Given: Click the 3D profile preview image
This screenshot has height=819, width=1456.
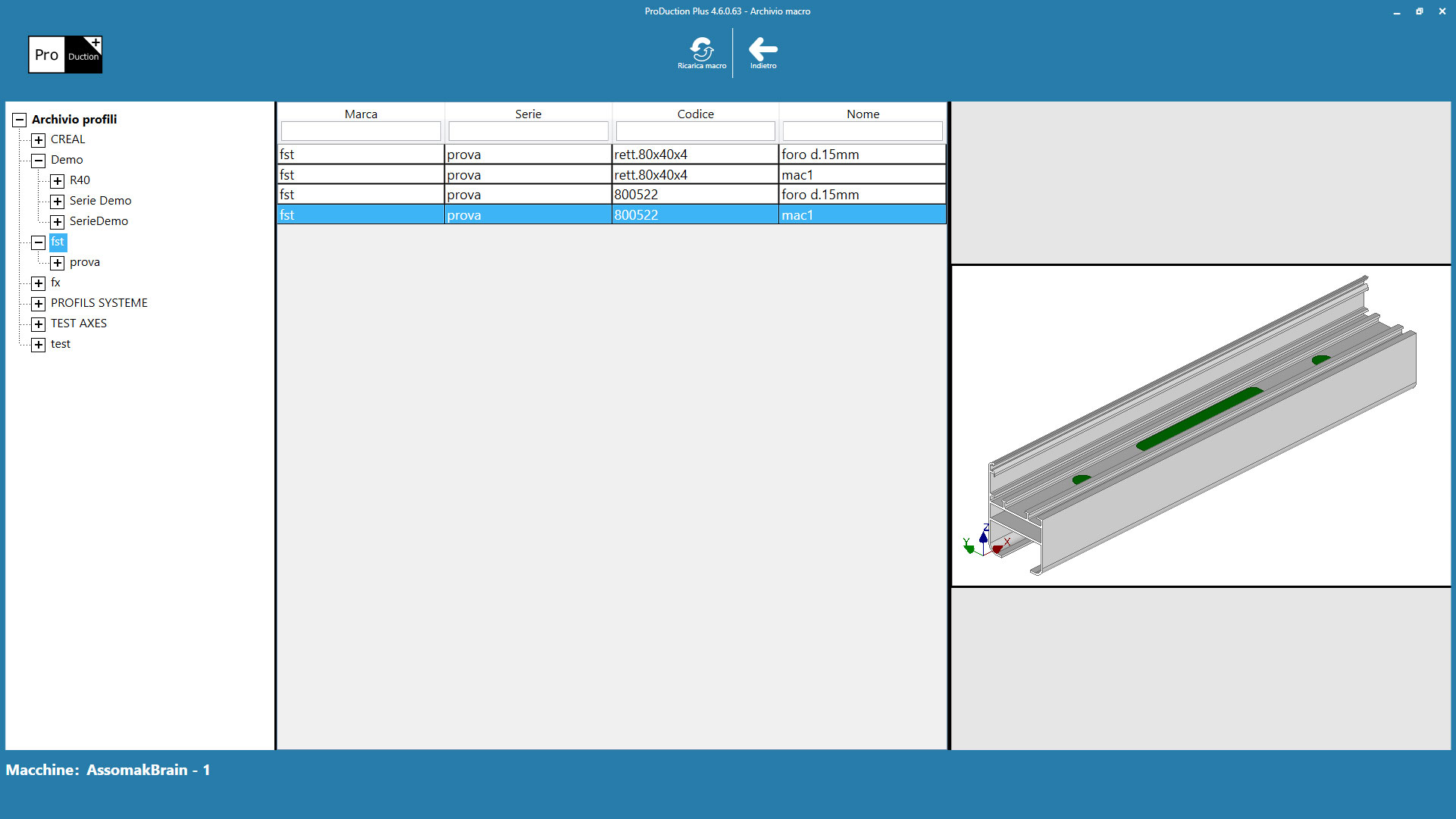Looking at the screenshot, I should 1201,426.
